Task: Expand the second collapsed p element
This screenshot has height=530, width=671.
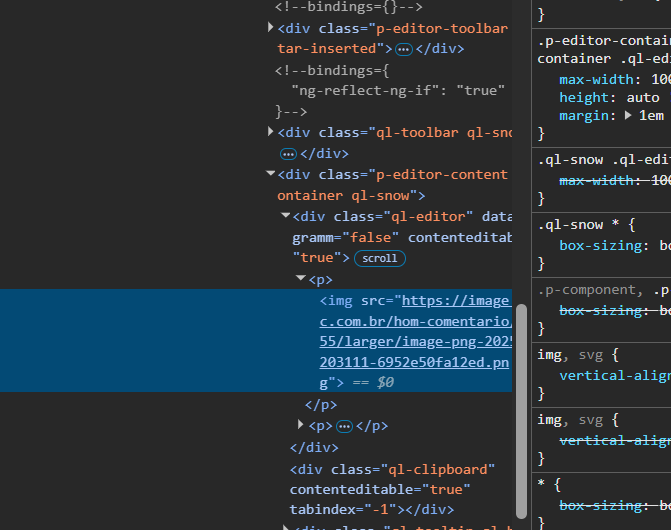Action: pyautogui.click(x=301, y=425)
